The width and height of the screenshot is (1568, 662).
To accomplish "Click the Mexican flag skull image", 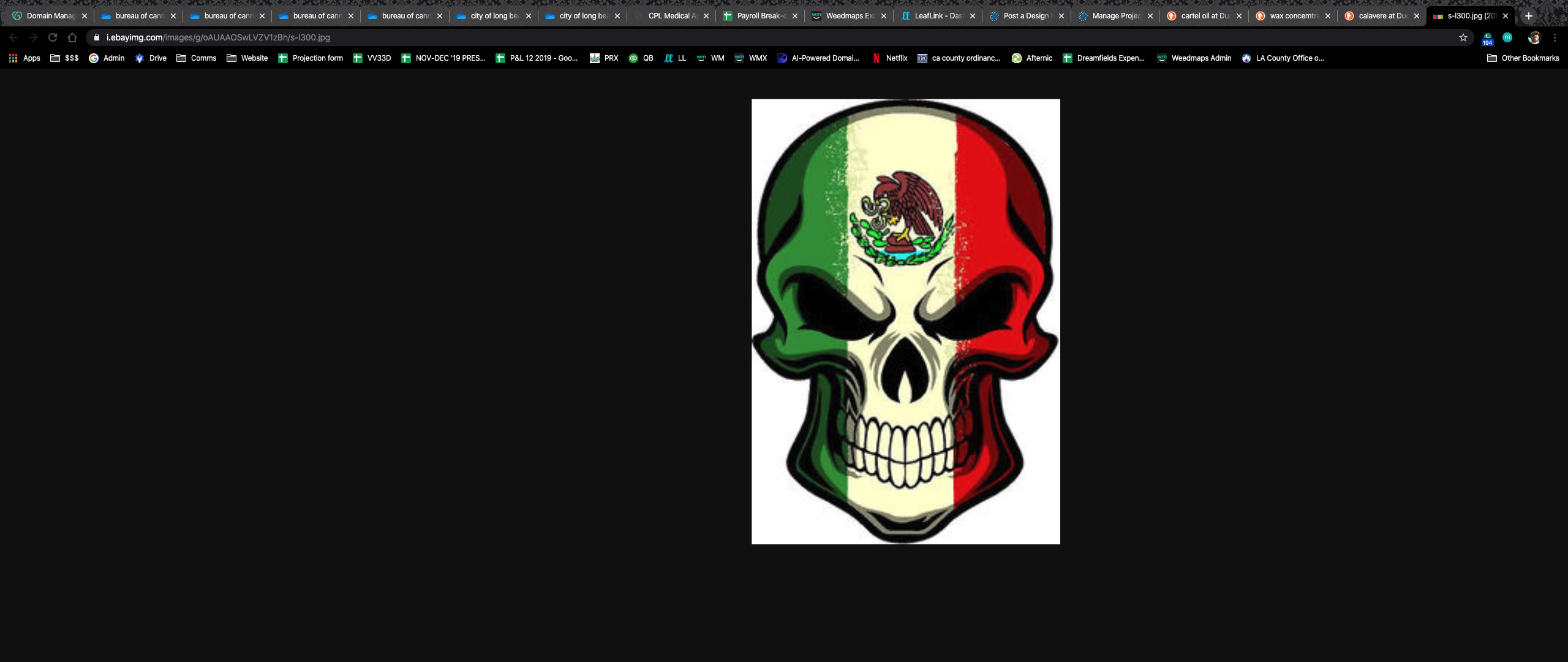I will pos(905,322).
